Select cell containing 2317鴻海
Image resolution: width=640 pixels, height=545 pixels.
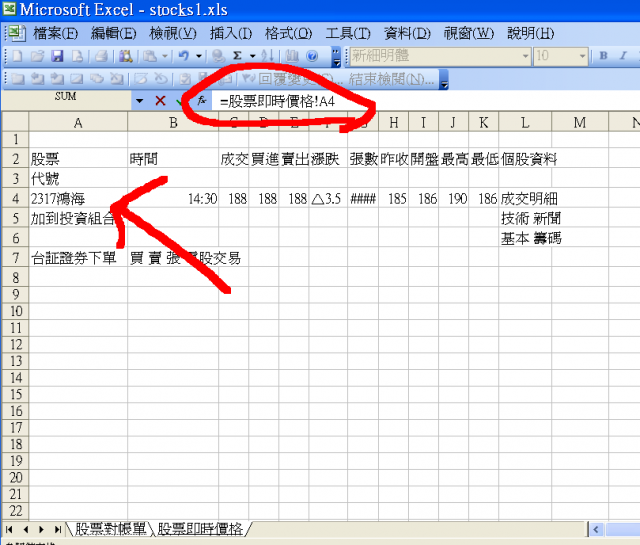point(78,198)
